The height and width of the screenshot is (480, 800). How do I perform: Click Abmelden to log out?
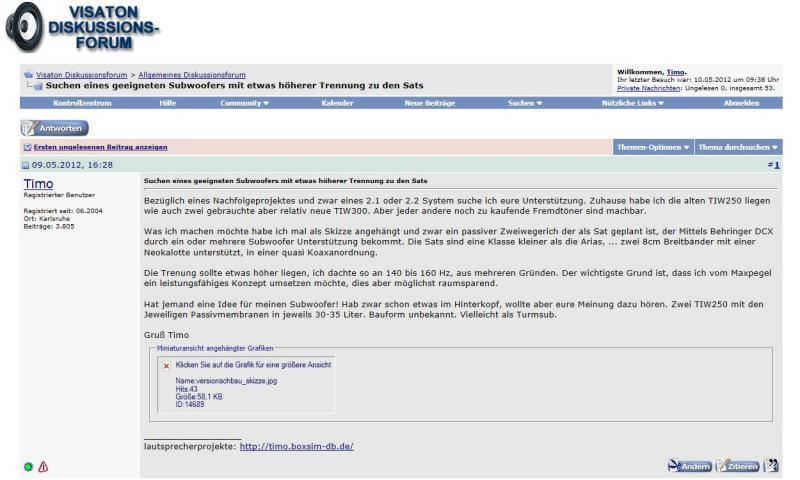pyautogui.click(x=741, y=103)
